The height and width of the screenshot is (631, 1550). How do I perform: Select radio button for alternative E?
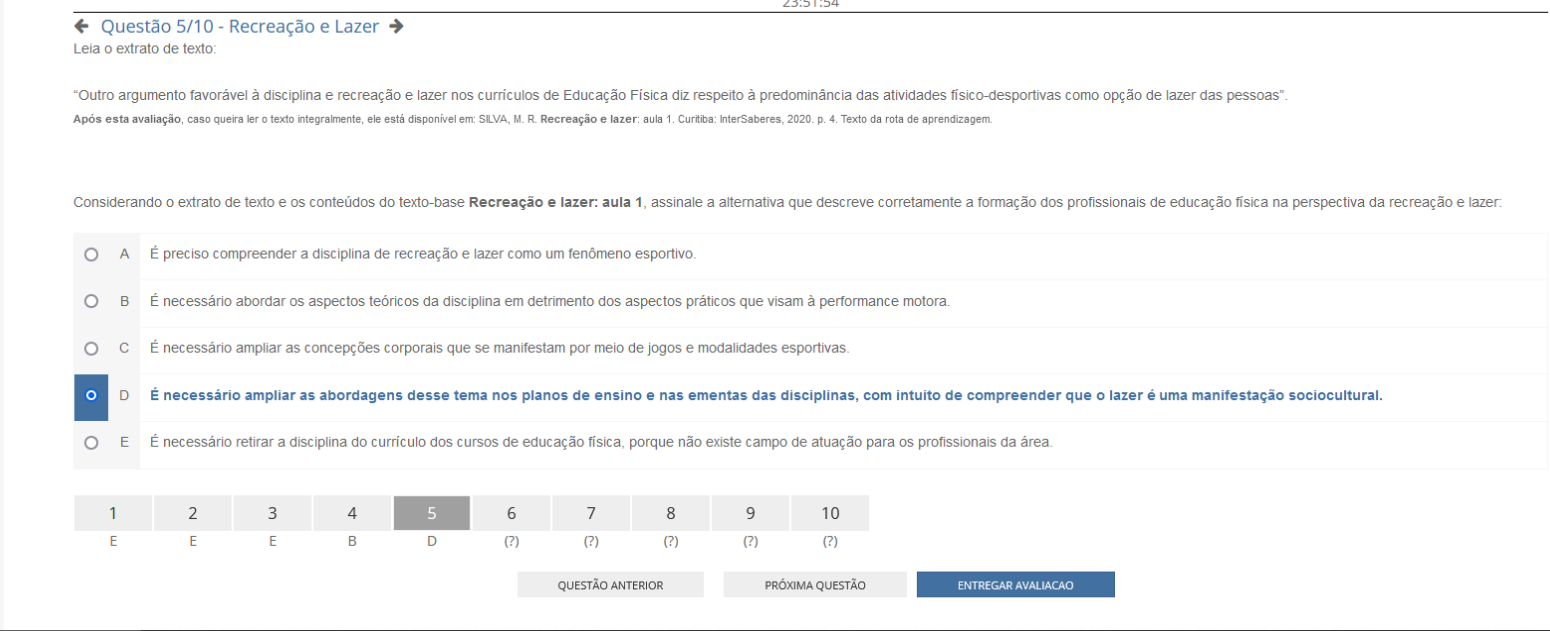[x=91, y=442]
